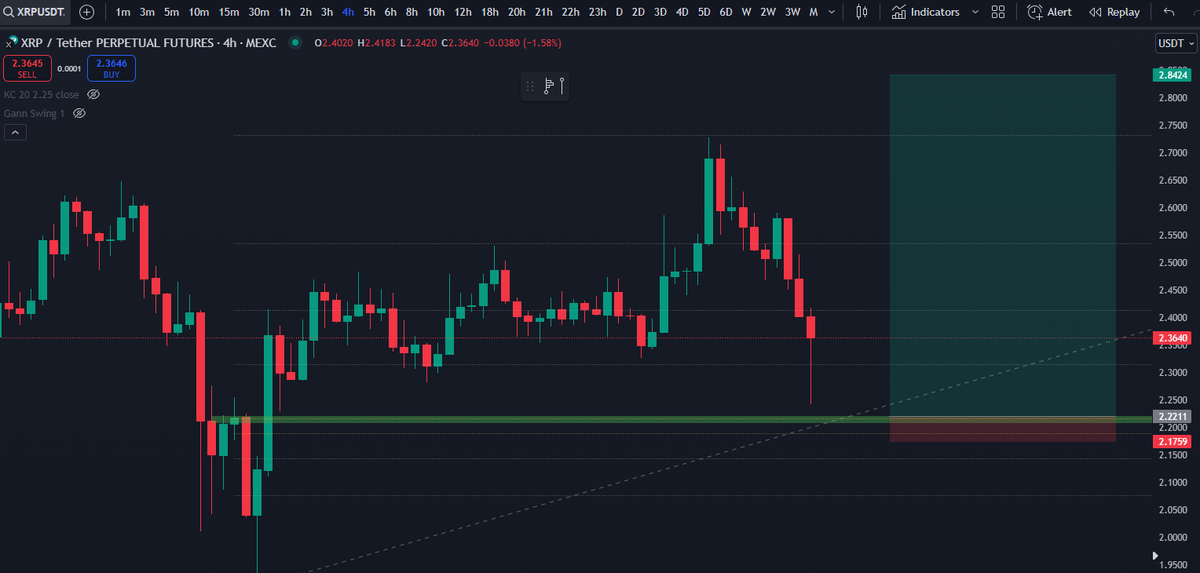Toggle visibility of KC 20 2.25 indicator
Image resolution: width=1200 pixels, height=573 pixels.
(94, 94)
